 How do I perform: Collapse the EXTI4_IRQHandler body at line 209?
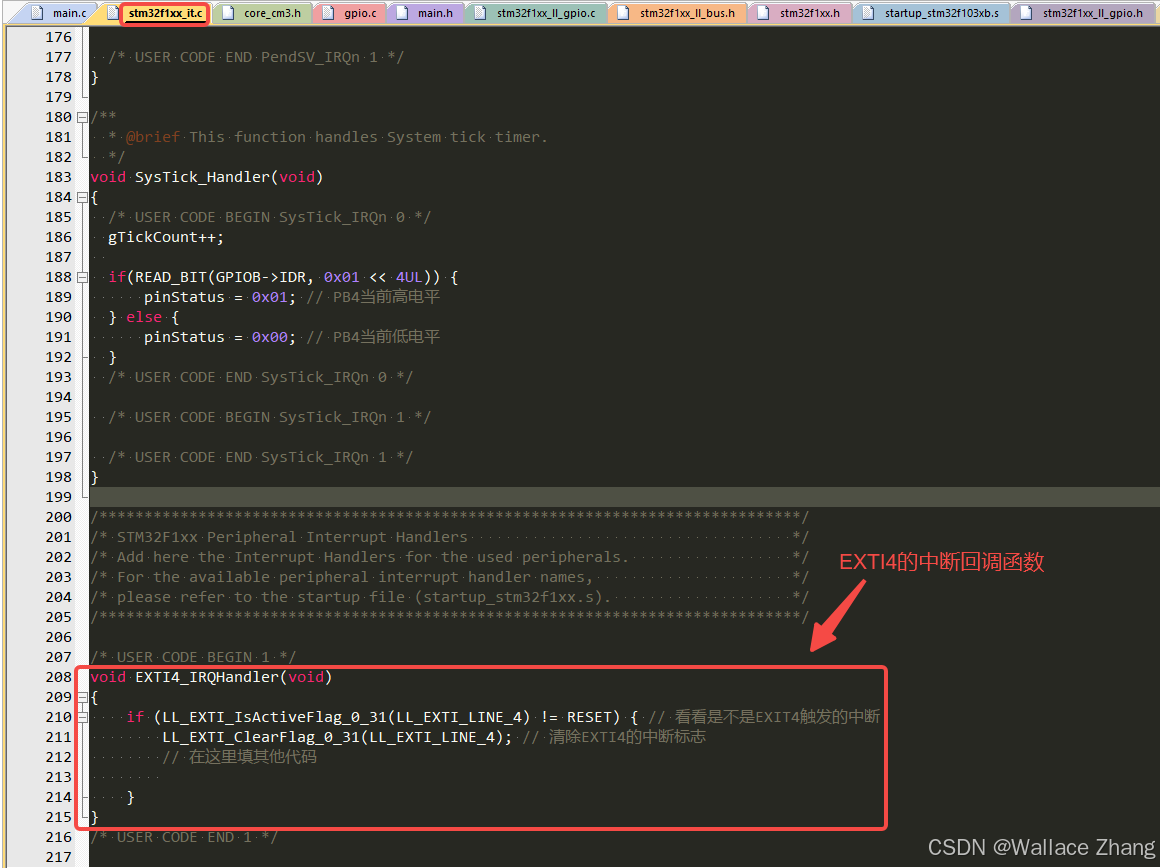tap(82, 697)
